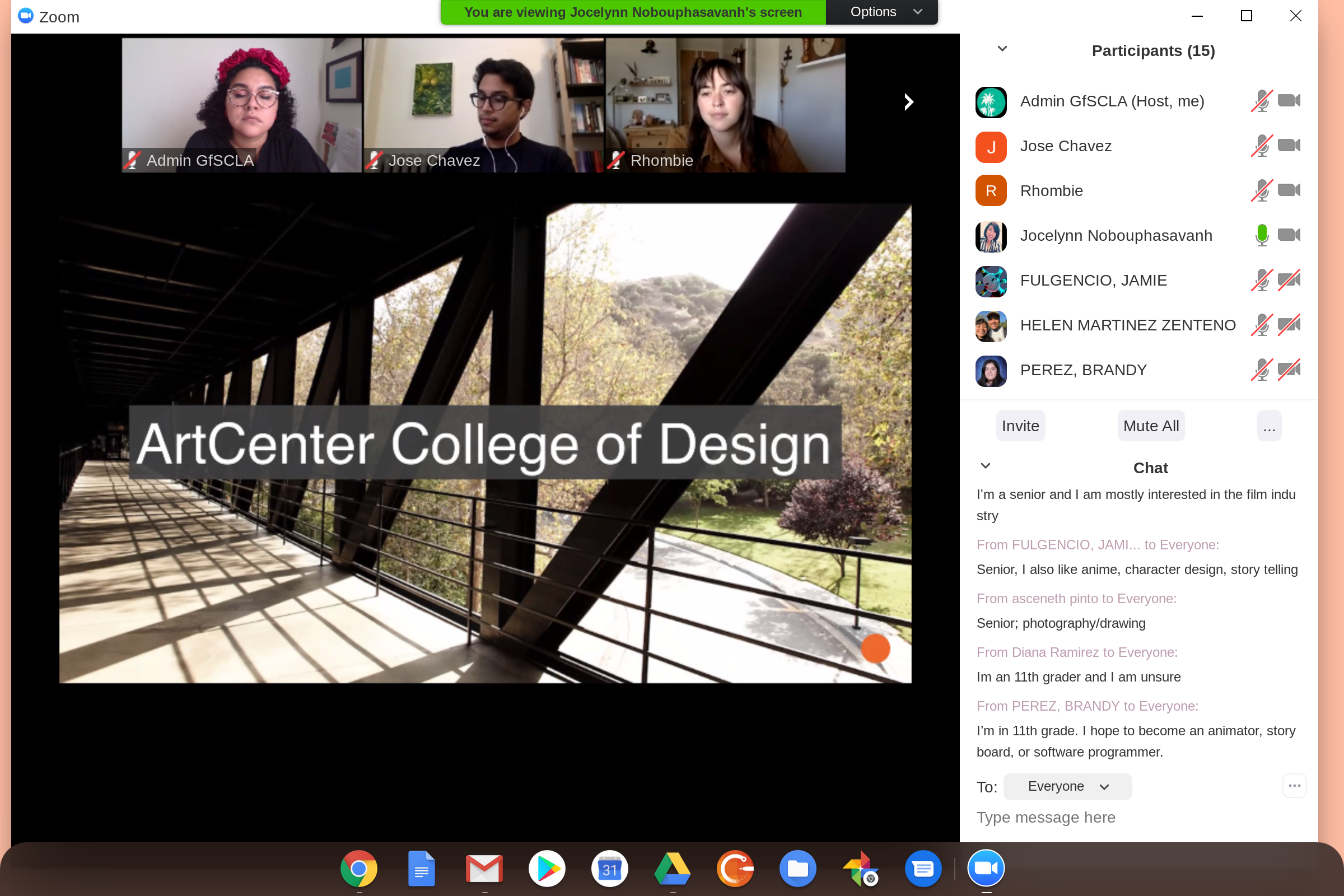Screen dimensions: 1344x896
Task: Open the Everyone recipient dropdown
Action: 1067,786
